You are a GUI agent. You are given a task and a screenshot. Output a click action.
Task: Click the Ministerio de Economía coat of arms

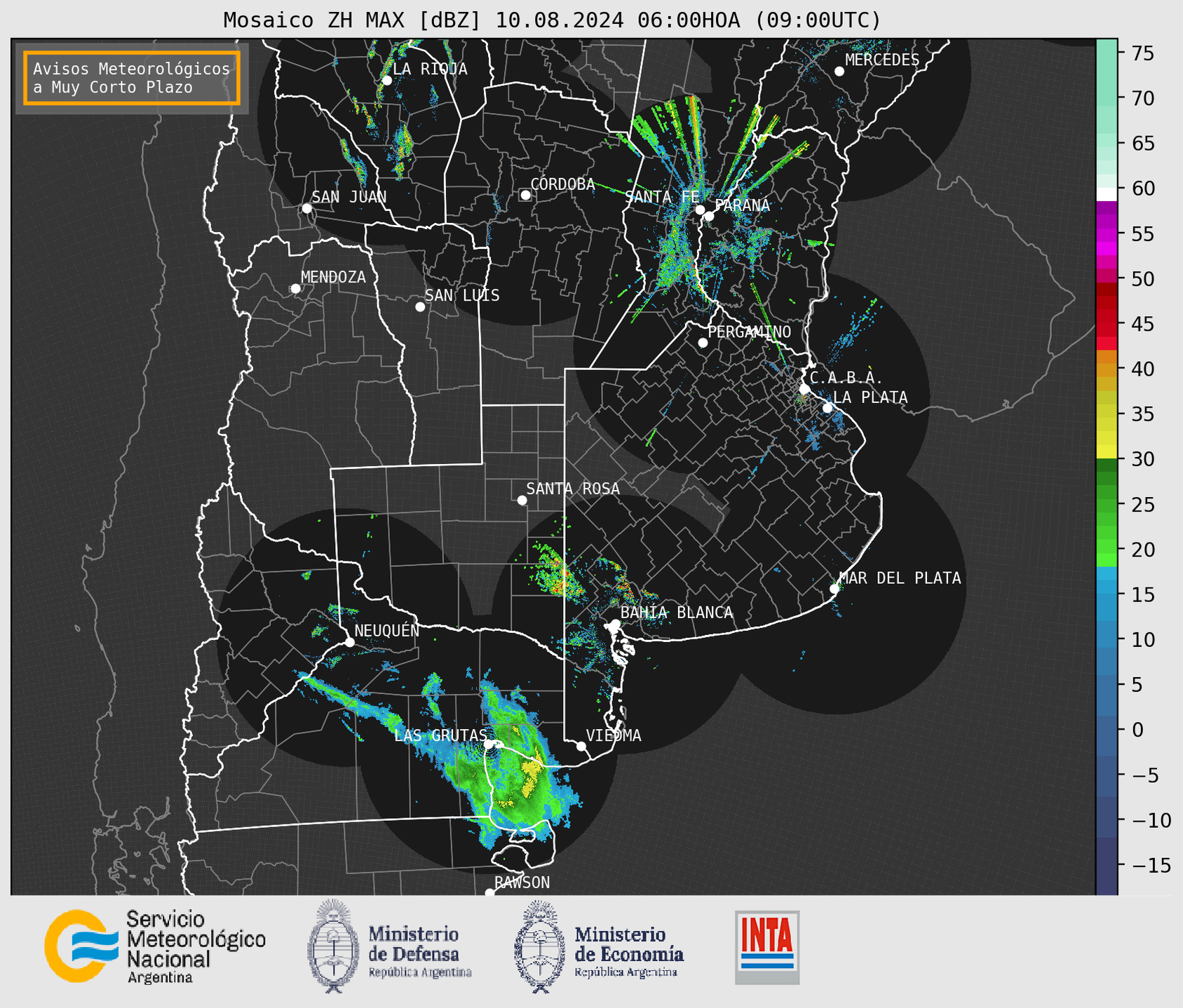coord(539,946)
